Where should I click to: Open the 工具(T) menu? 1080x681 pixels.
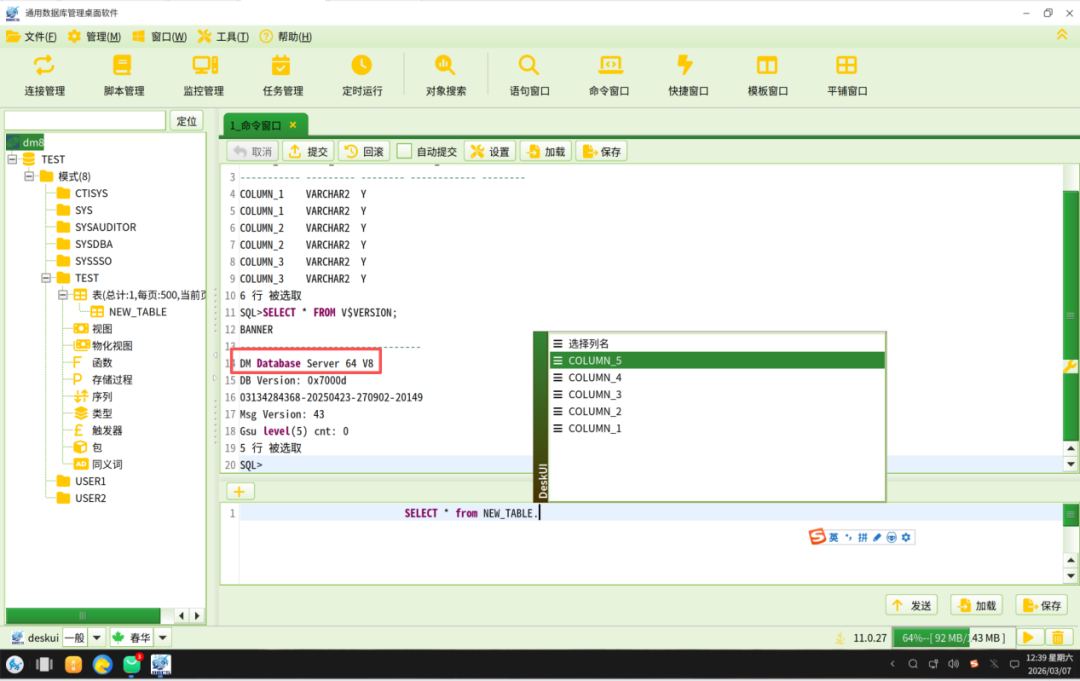(x=223, y=36)
